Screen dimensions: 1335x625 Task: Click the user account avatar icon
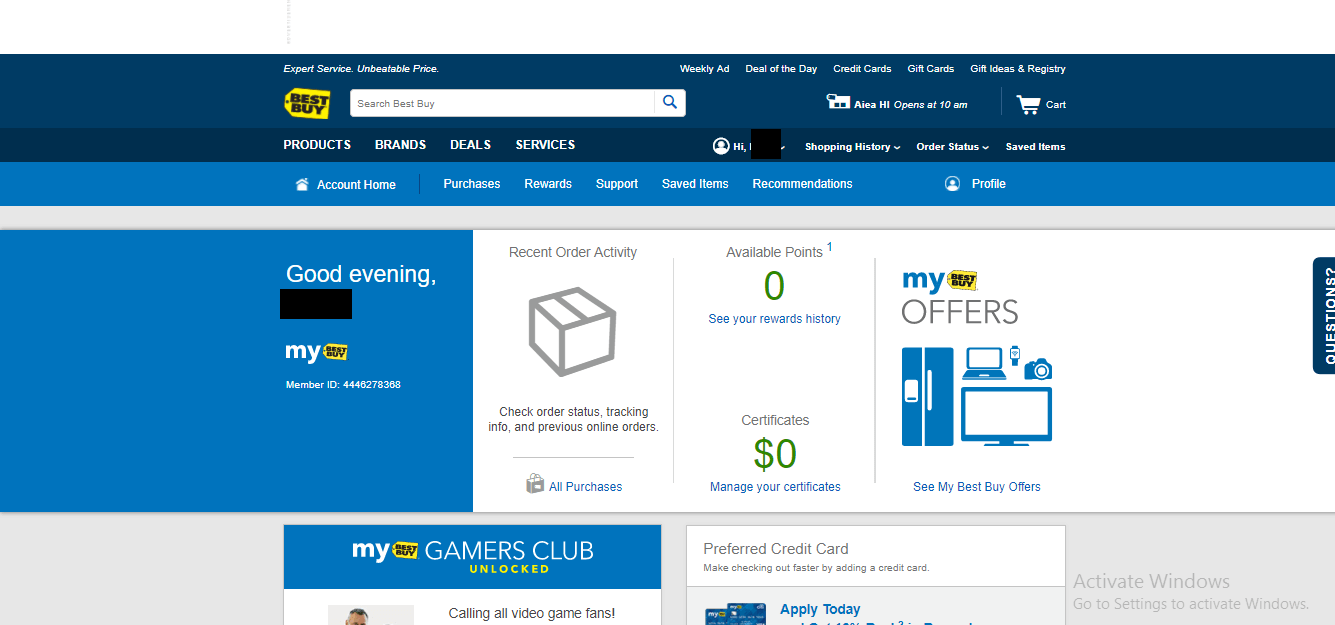[721, 146]
